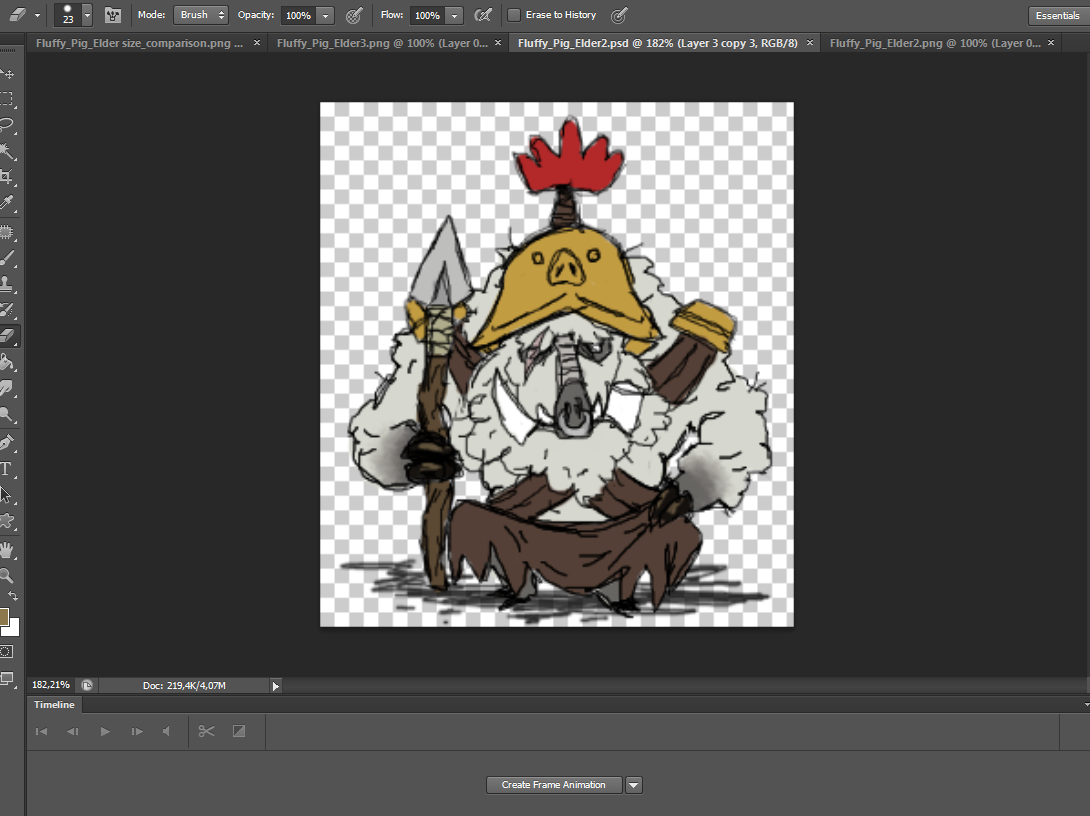
Task: Click Create Frame Animation button
Action: [554, 785]
